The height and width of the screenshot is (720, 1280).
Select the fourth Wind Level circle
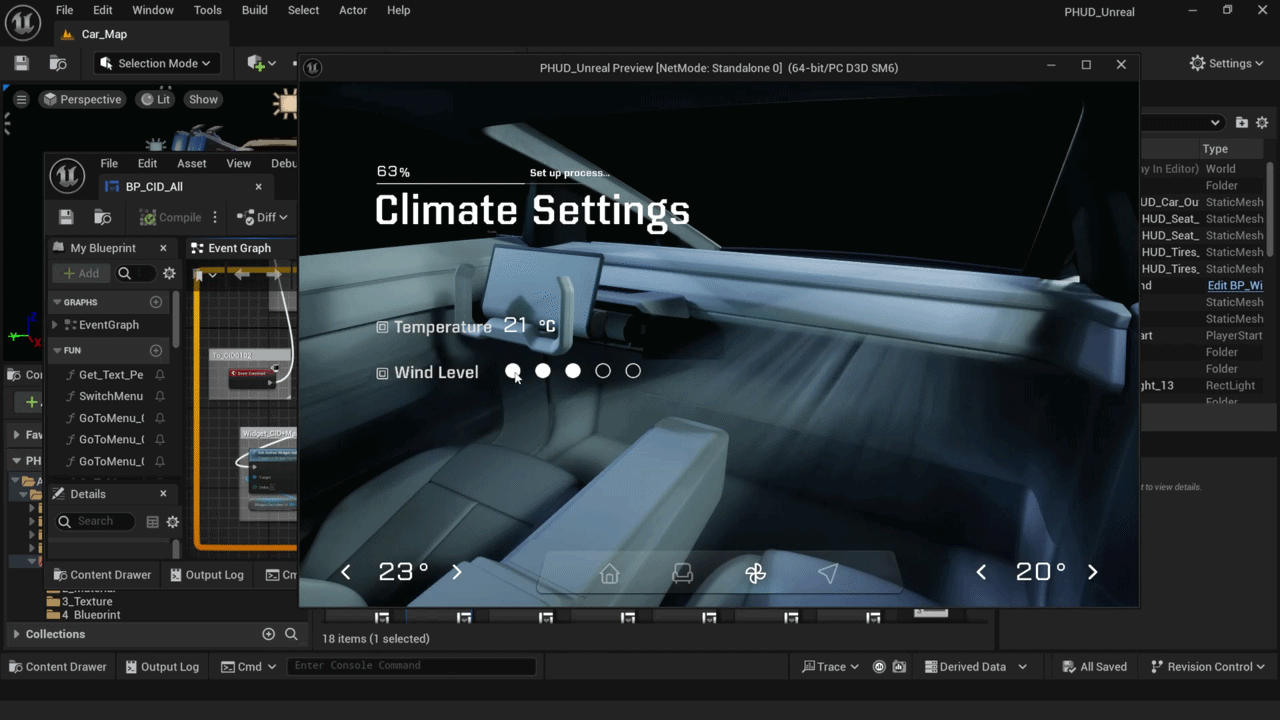603,371
